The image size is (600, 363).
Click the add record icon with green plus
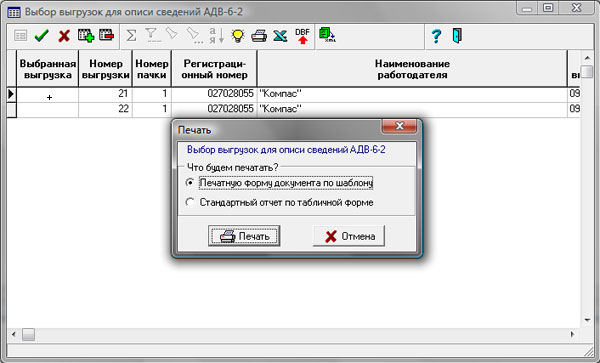point(86,36)
